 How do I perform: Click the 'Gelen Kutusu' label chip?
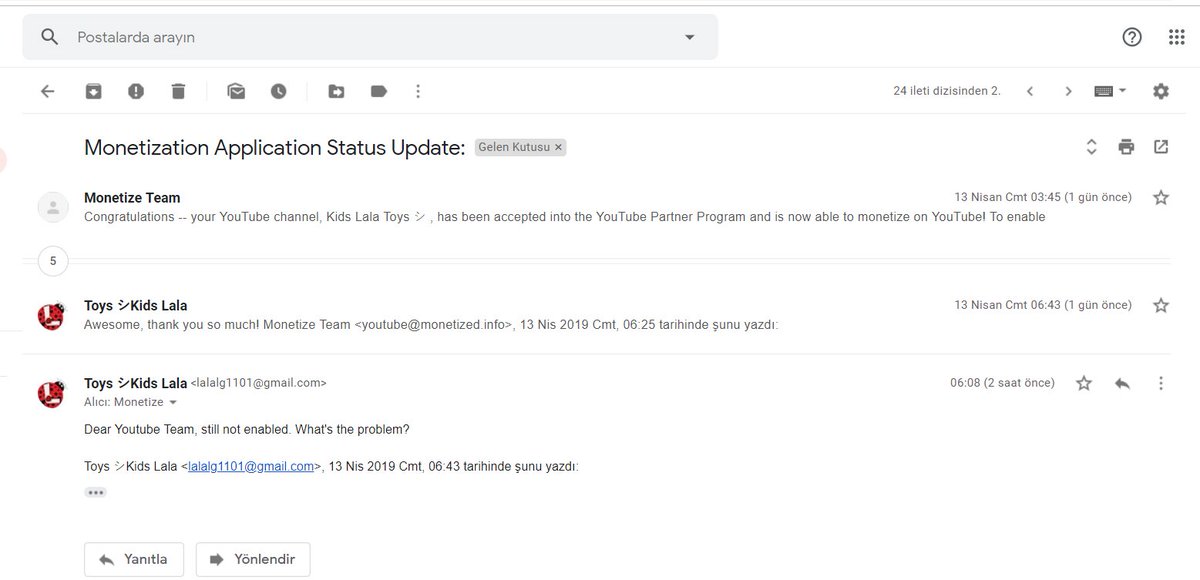tap(515, 147)
